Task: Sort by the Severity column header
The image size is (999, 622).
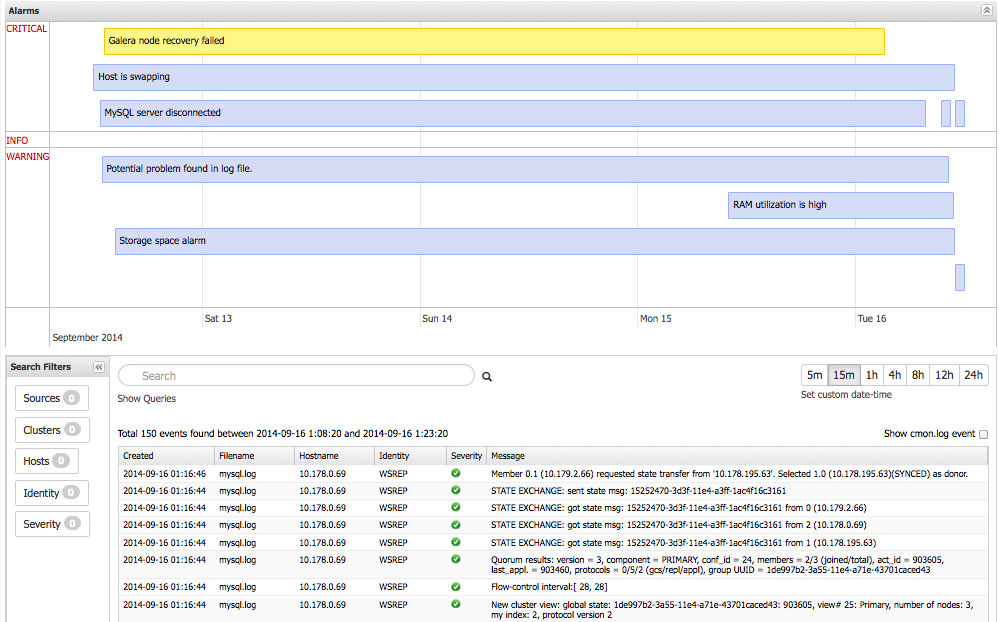Action: coord(466,456)
